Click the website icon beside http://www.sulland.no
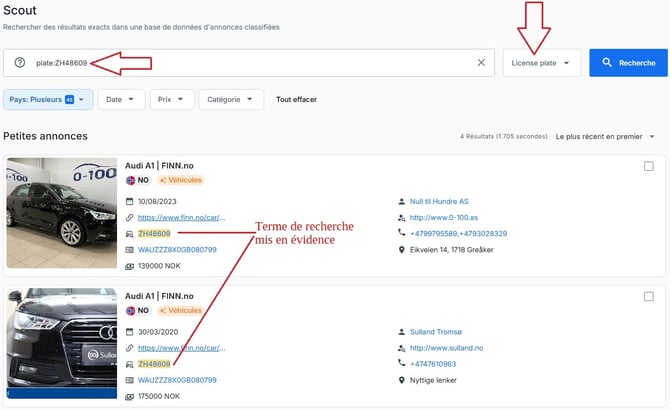This screenshot has height=410, width=670. click(402, 348)
